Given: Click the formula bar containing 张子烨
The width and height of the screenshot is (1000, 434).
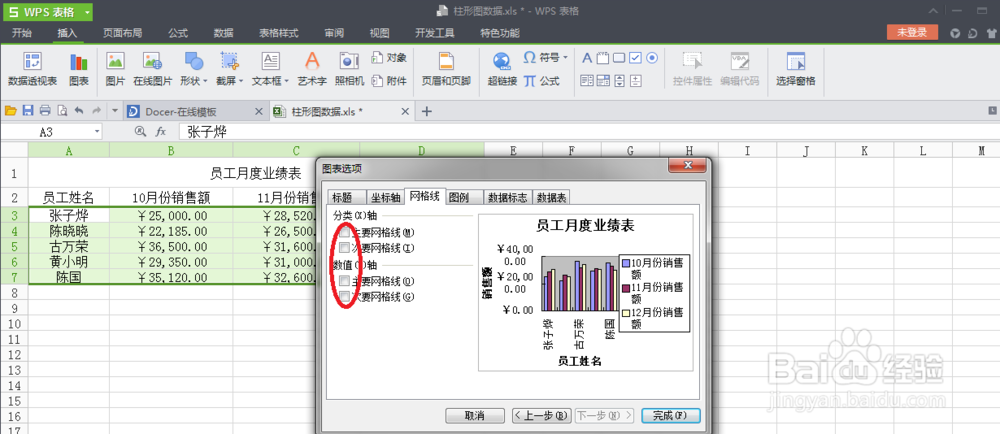Looking at the screenshot, I should click(587, 131).
